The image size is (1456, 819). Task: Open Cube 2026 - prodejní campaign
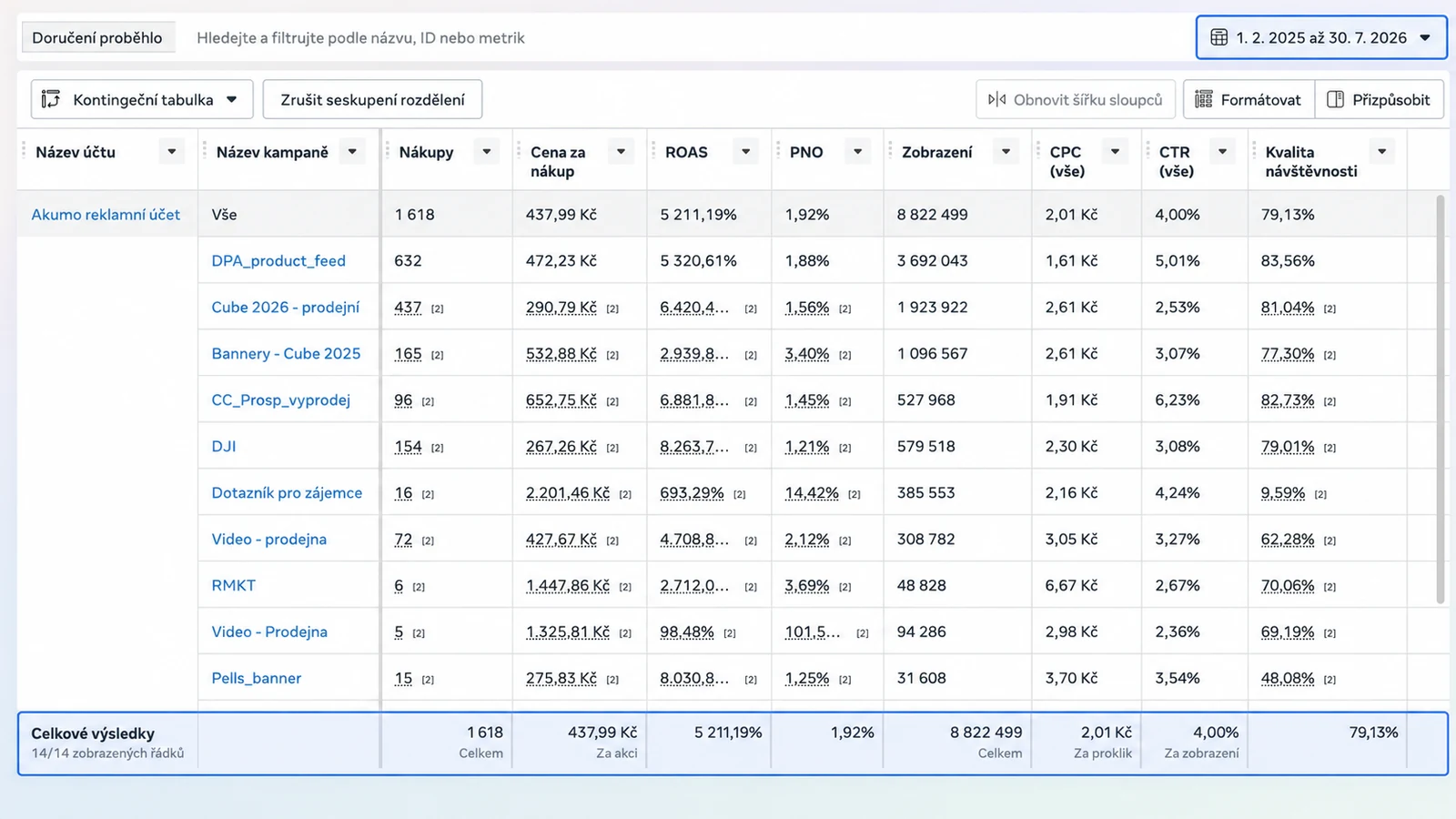[x=286, y=308]
